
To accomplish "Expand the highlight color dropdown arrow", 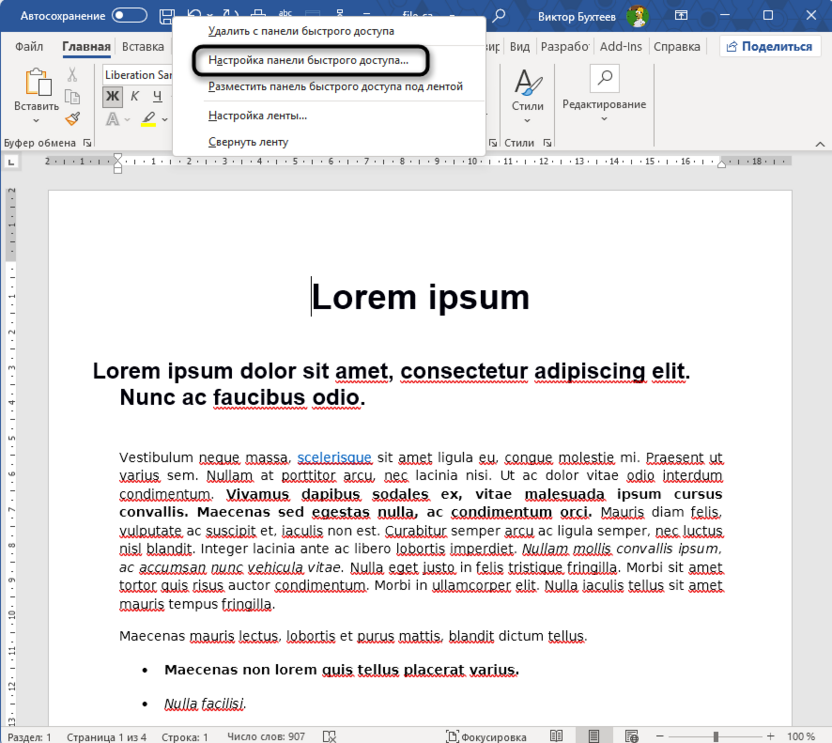I will 165,120.
